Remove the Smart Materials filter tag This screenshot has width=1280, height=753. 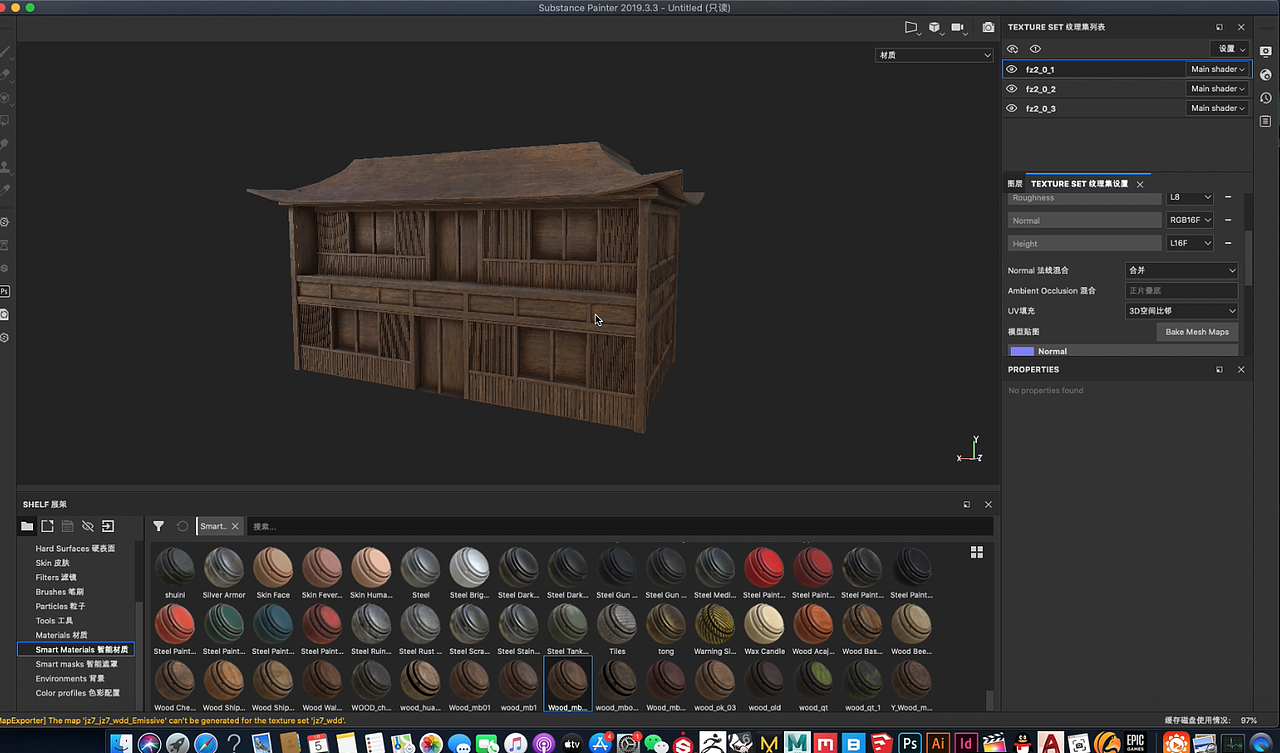tap(236, 526)
